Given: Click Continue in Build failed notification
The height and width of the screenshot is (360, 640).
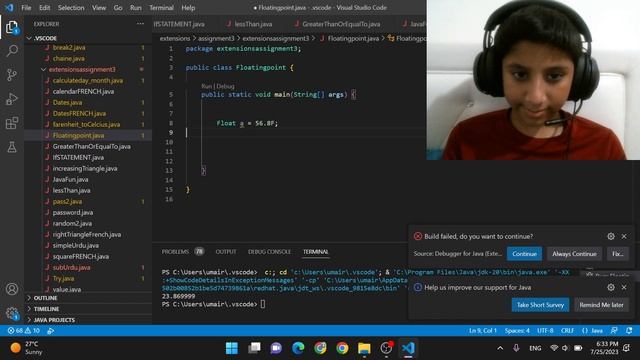Looking at the screenshot, I should 524,253.
